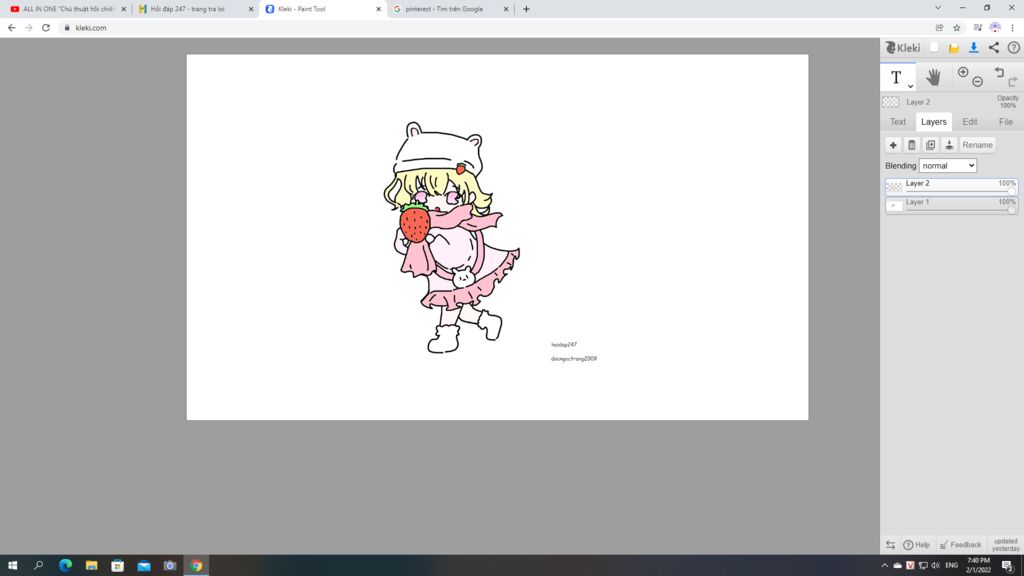Open Chrome's three-dot menu
This screenshot has height=576, width=1024.
pos(1013,27)
